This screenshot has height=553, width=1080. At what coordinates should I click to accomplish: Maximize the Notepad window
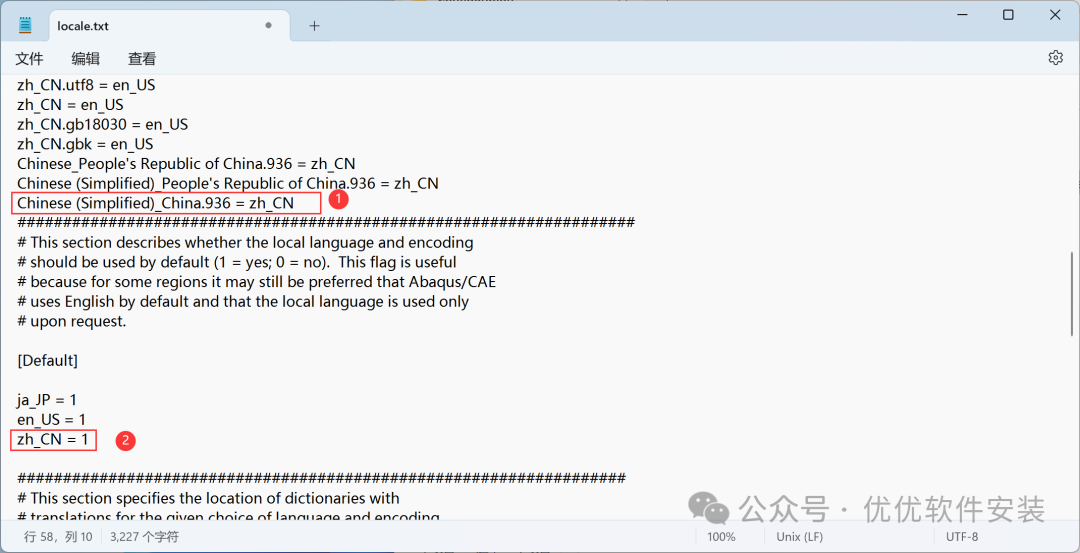(1008, 15)
